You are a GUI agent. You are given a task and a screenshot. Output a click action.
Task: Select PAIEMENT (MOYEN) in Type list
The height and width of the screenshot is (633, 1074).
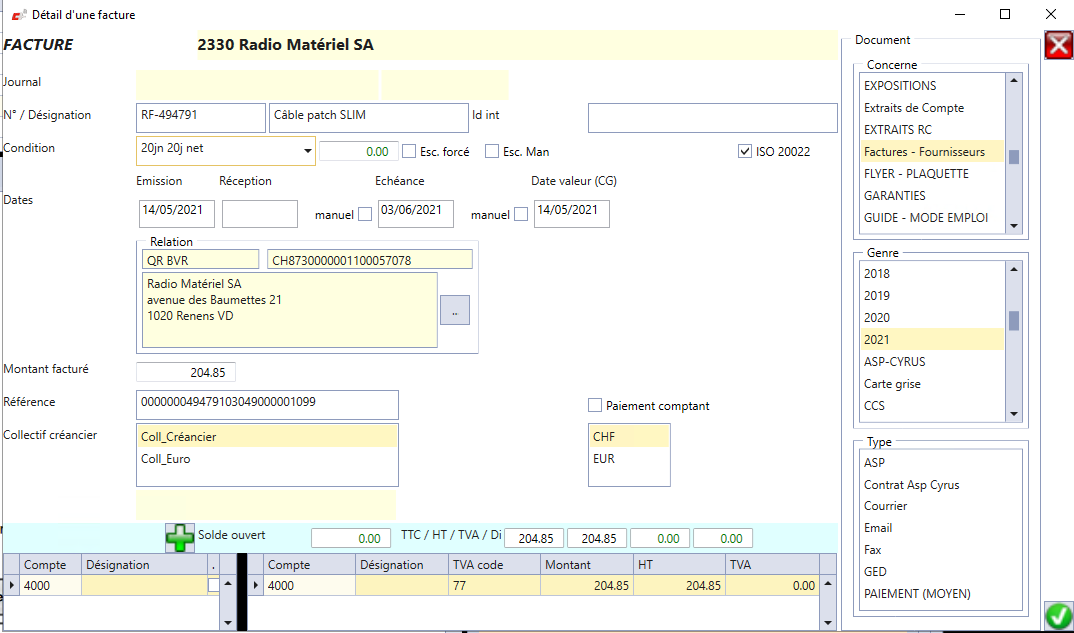(941, 593)
